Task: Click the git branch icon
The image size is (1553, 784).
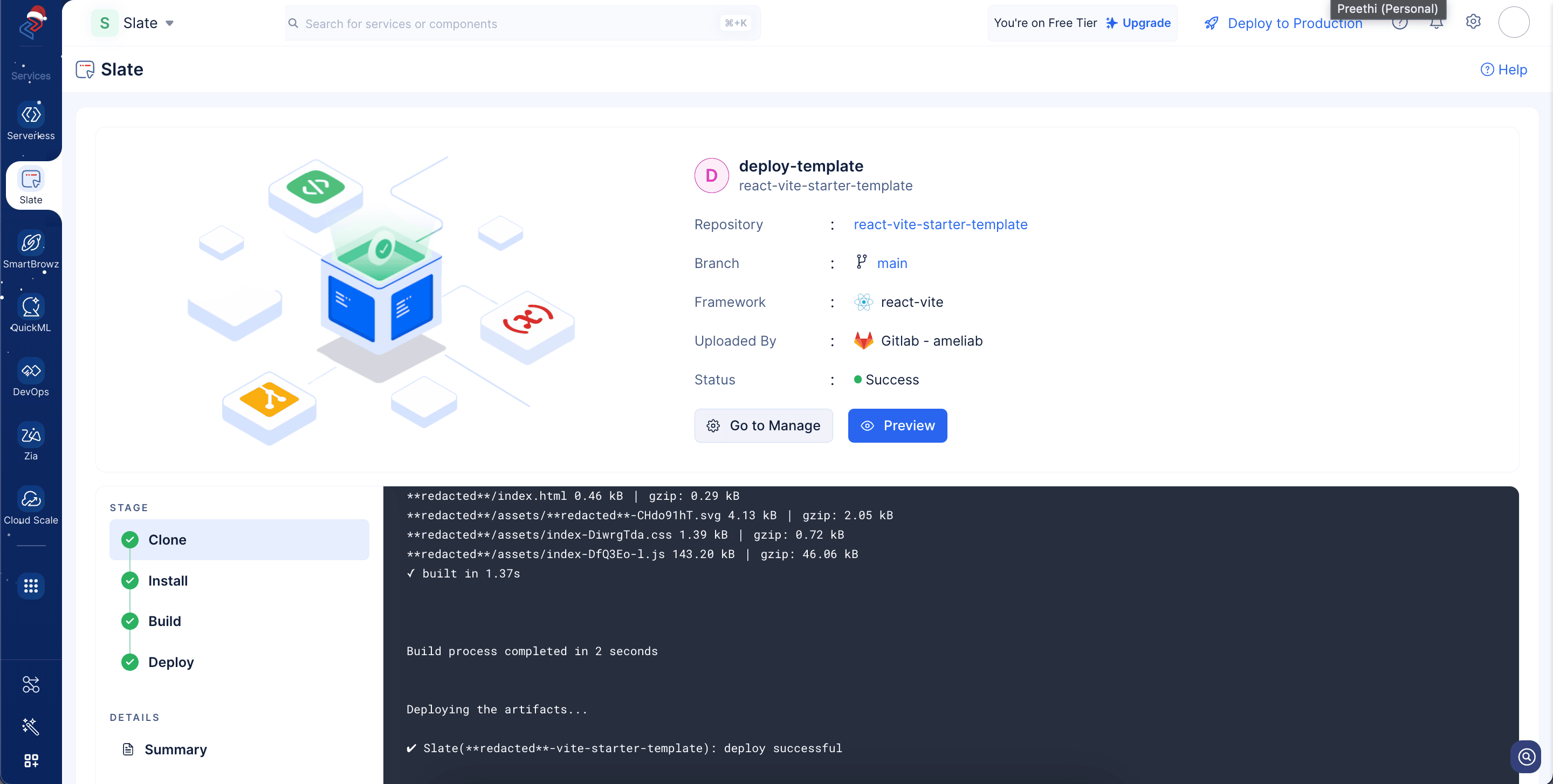Action: (x=862, y=262)
